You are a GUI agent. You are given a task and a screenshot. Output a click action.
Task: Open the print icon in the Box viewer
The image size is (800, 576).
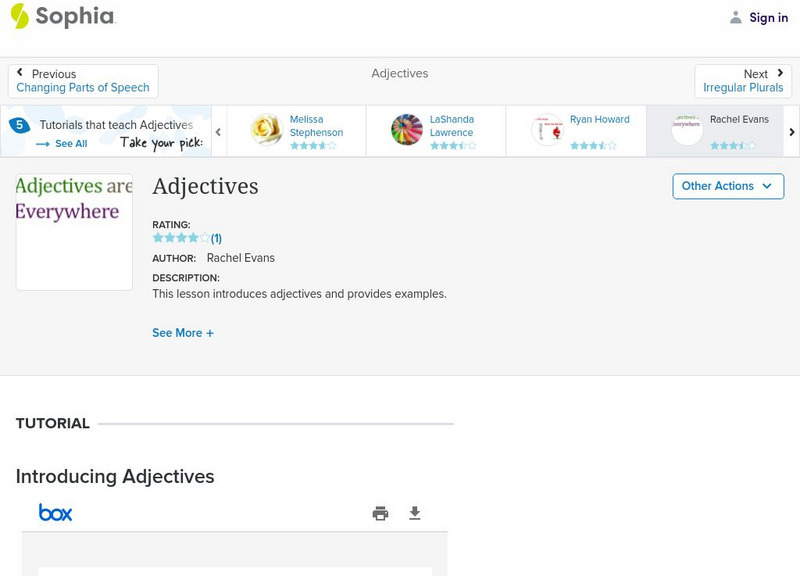[x=380, y=512]
